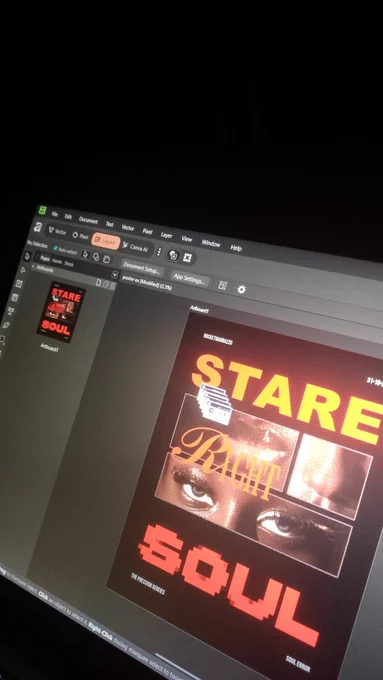Switch to the Pixel studio button

80,236
